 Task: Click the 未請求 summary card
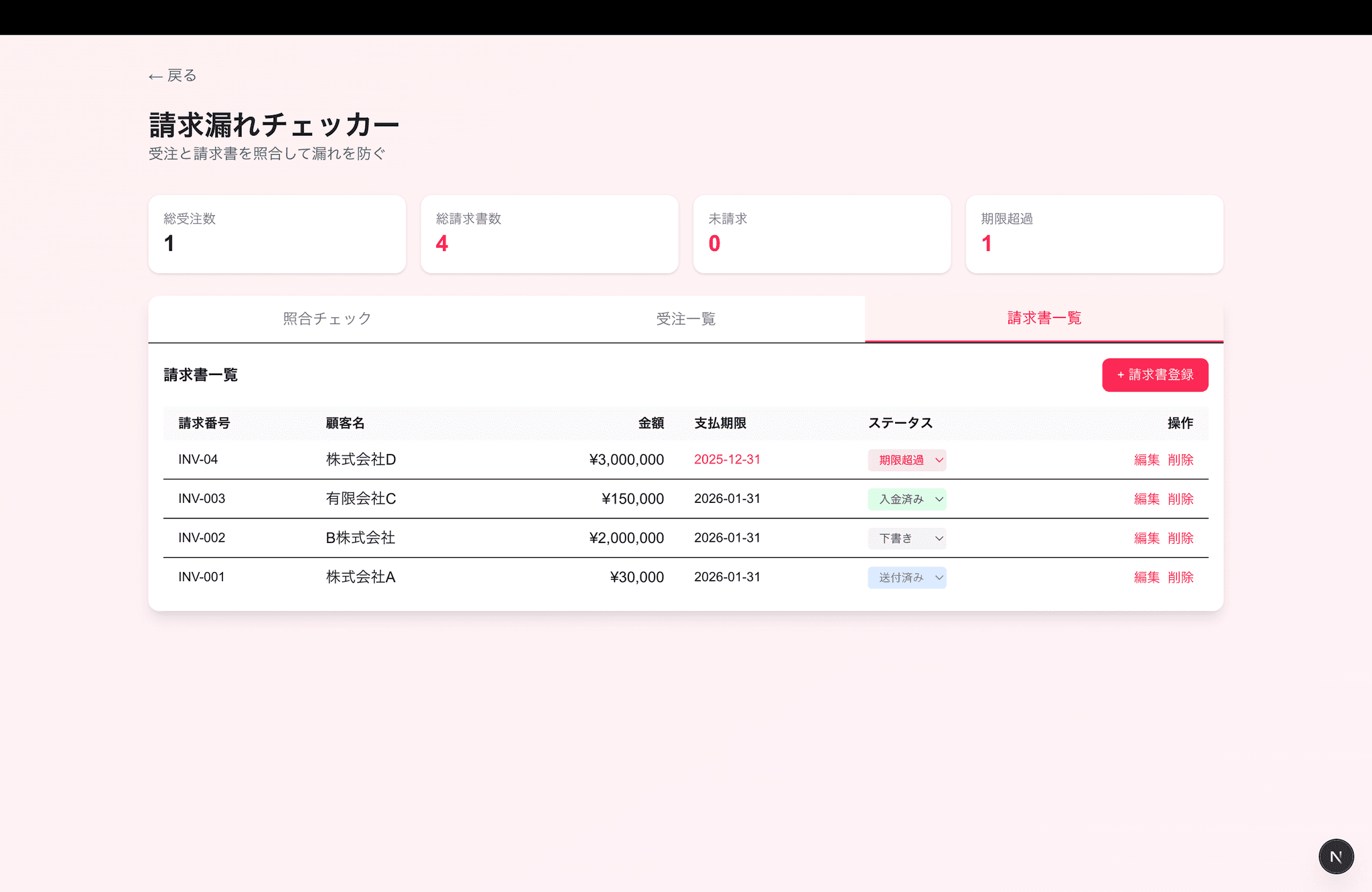[821, 234]
